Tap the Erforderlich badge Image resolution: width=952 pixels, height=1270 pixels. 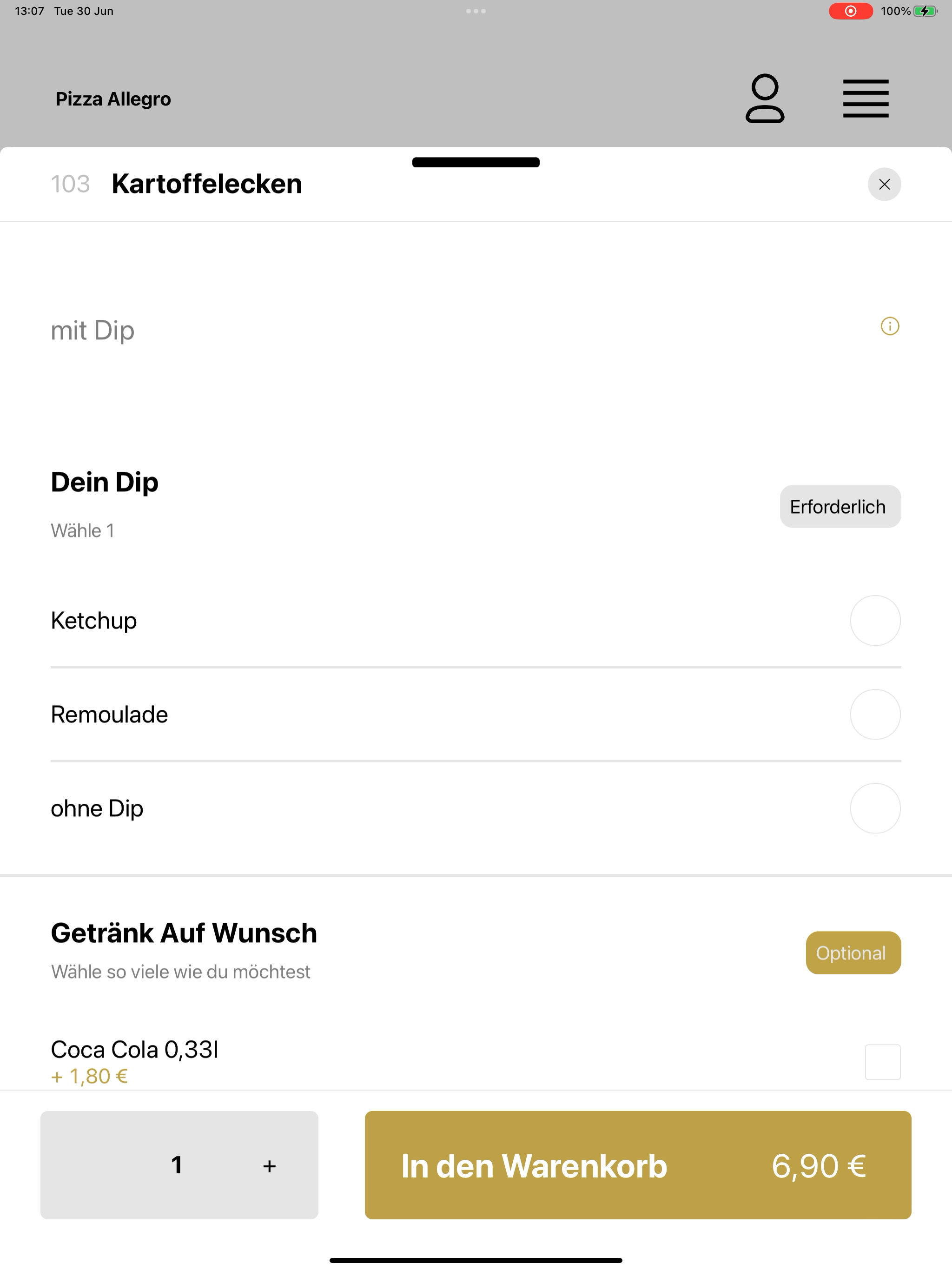(840, 506)
